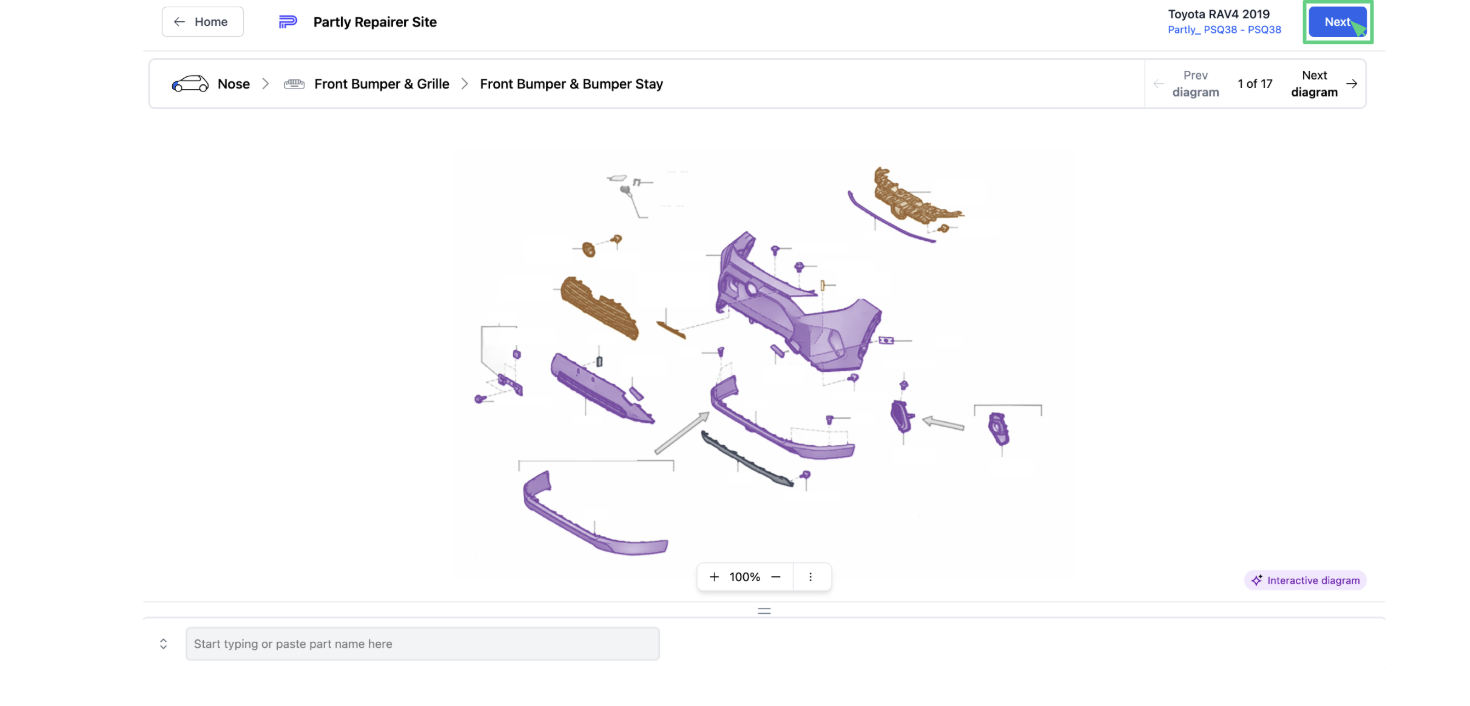This screenshot has width=1470, height=706.
Task: Click the grille icon in breadcrumb
Action: point(294,84)
